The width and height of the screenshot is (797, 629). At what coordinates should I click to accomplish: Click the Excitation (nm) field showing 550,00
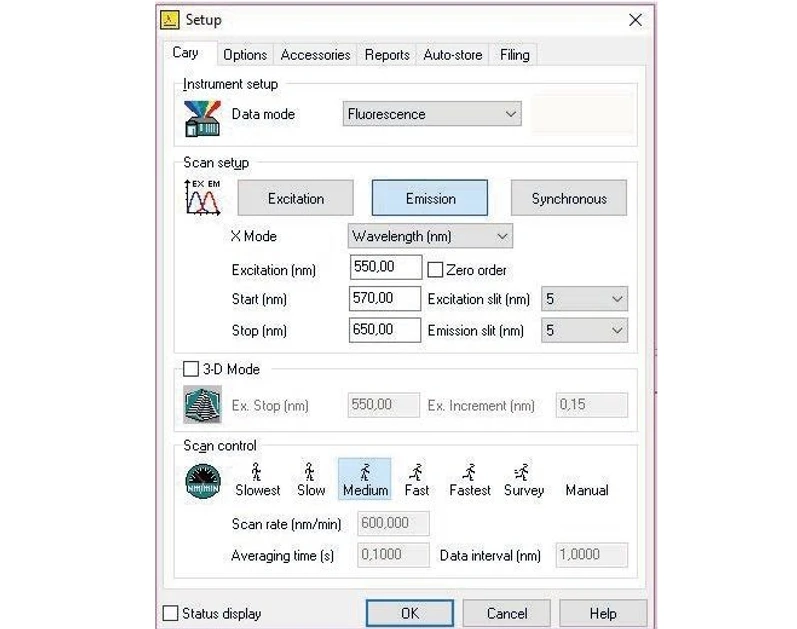click(x=386, y=267)
